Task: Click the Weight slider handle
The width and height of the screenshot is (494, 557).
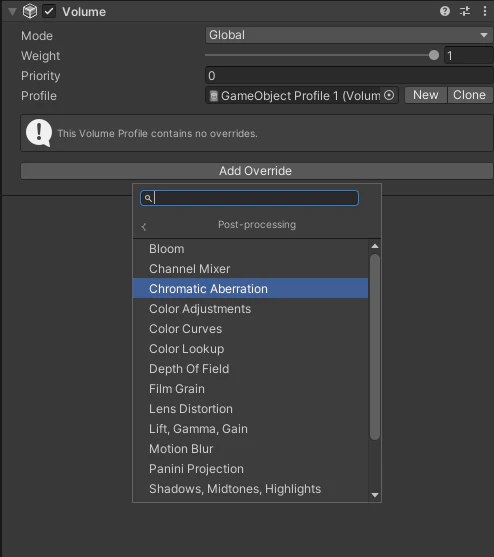Action: click(434, 55)
